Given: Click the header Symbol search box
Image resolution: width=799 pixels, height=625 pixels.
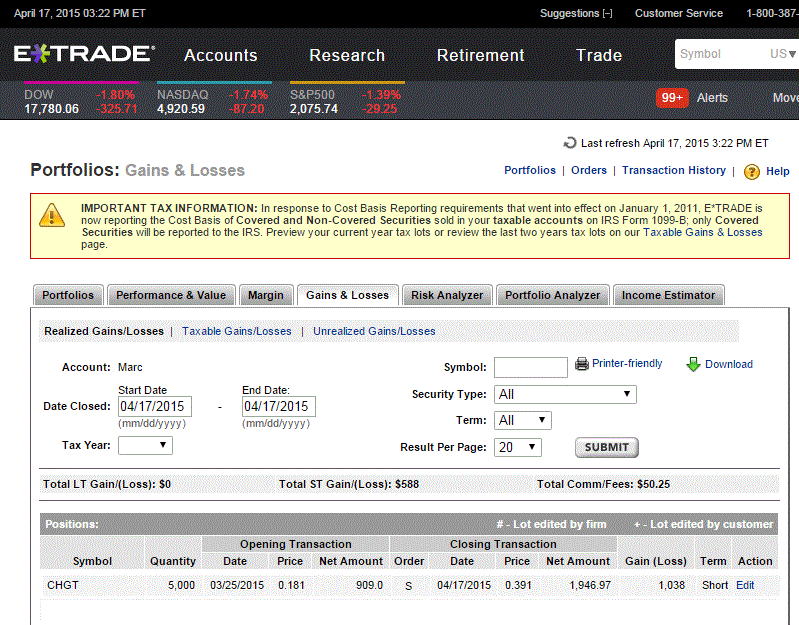Looking at the screenshot, I should pyautogui.click(x=736, y=54).
